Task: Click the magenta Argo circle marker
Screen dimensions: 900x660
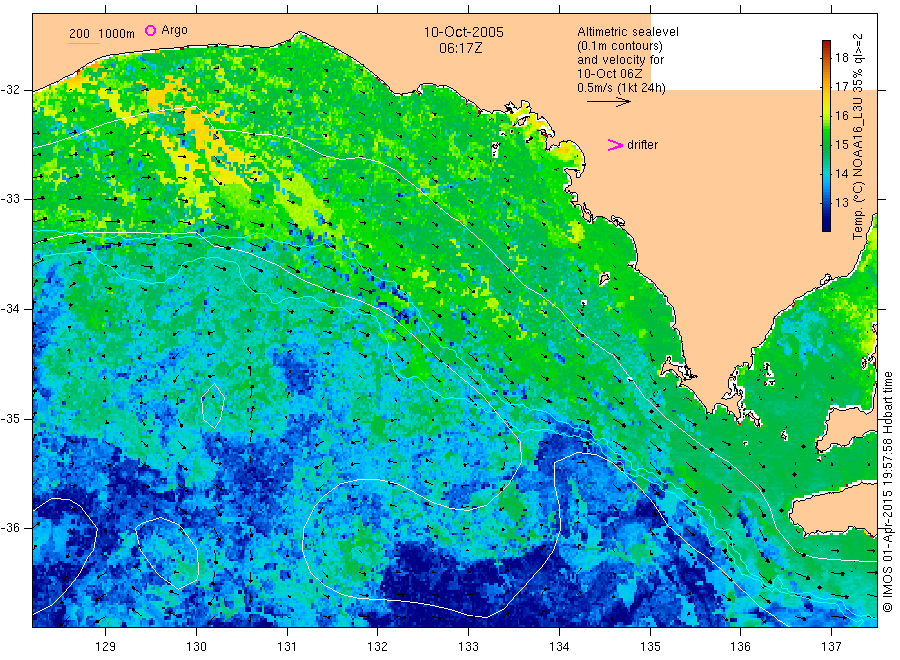Action: [150, 30]
